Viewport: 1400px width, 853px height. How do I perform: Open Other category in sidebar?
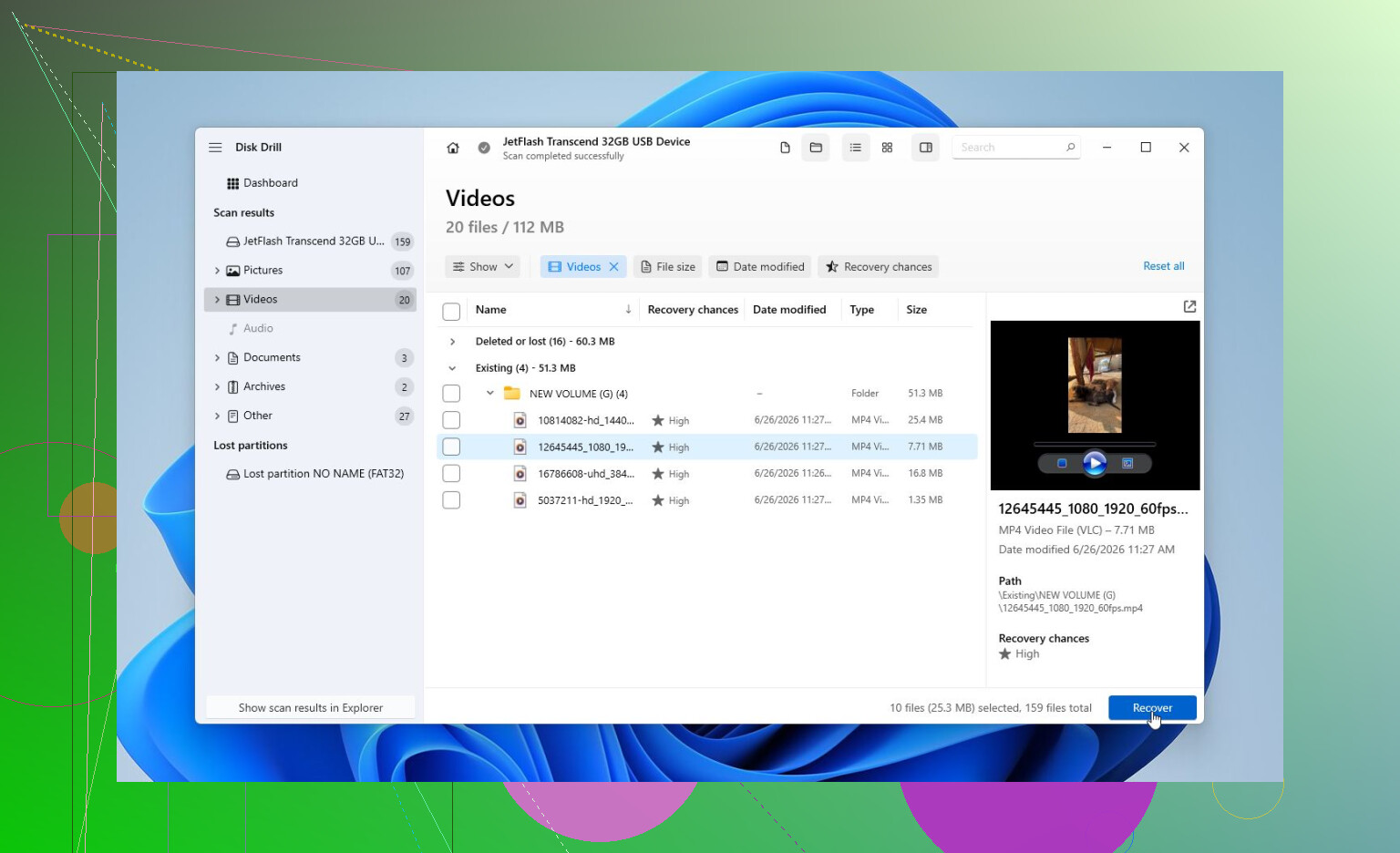pos(310,416)
